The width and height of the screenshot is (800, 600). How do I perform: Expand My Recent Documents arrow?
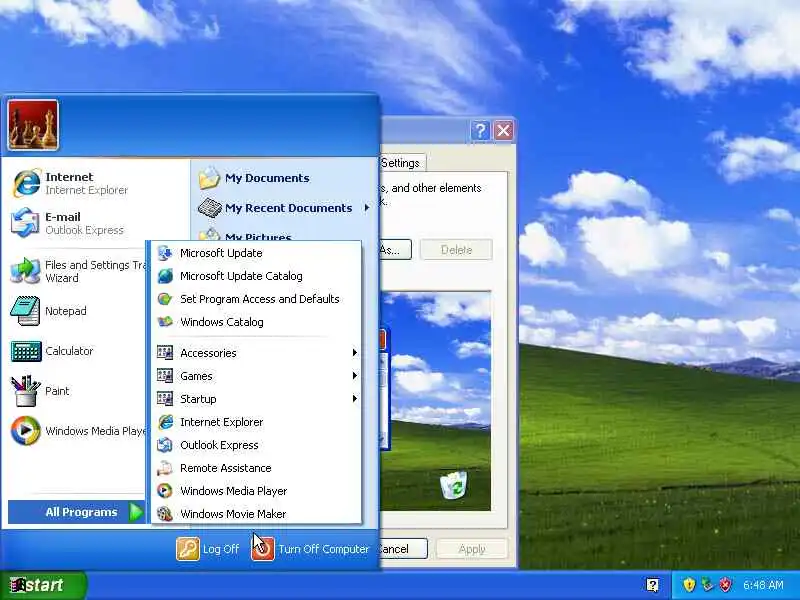(x=367, y=208)
